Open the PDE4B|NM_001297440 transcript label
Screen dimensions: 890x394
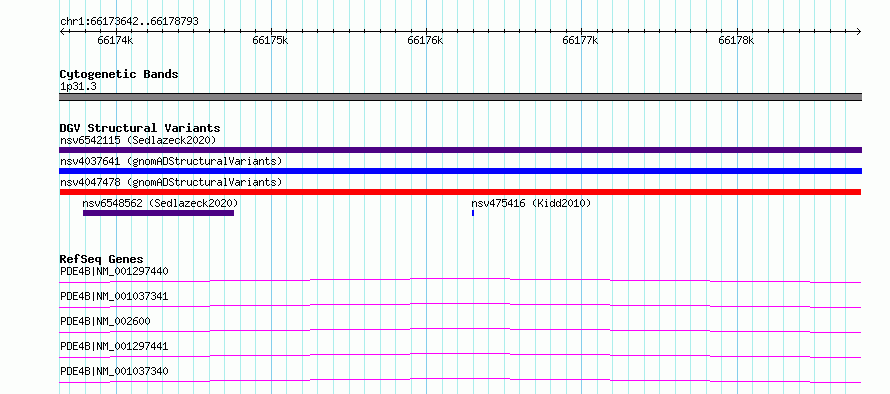(114, 271)
